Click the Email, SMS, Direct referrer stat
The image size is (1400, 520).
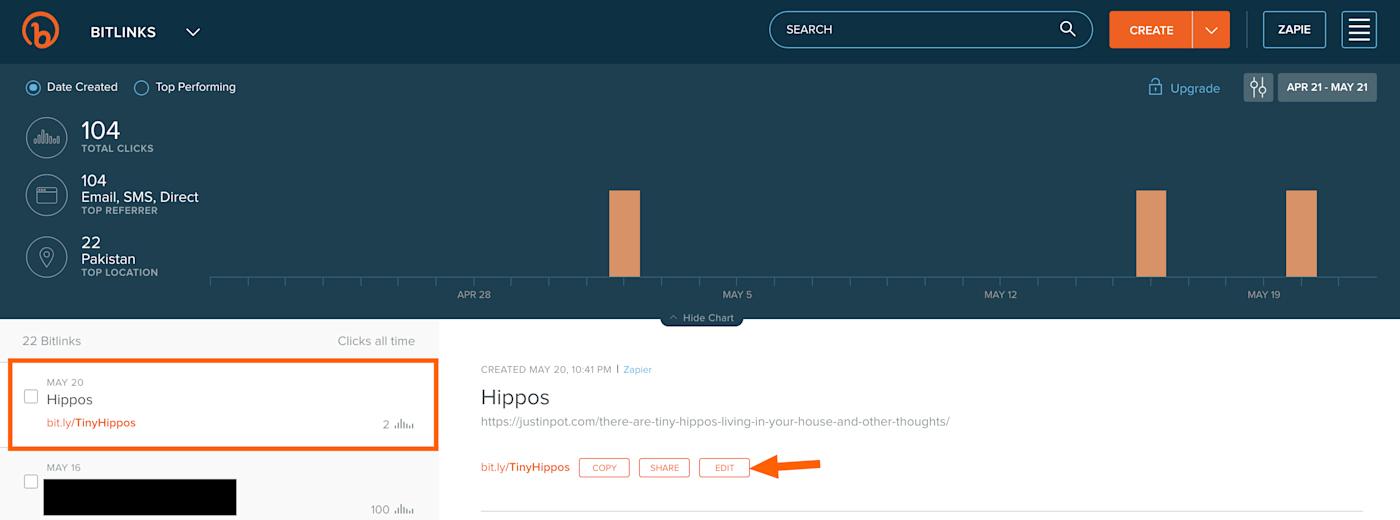(140, 194)
